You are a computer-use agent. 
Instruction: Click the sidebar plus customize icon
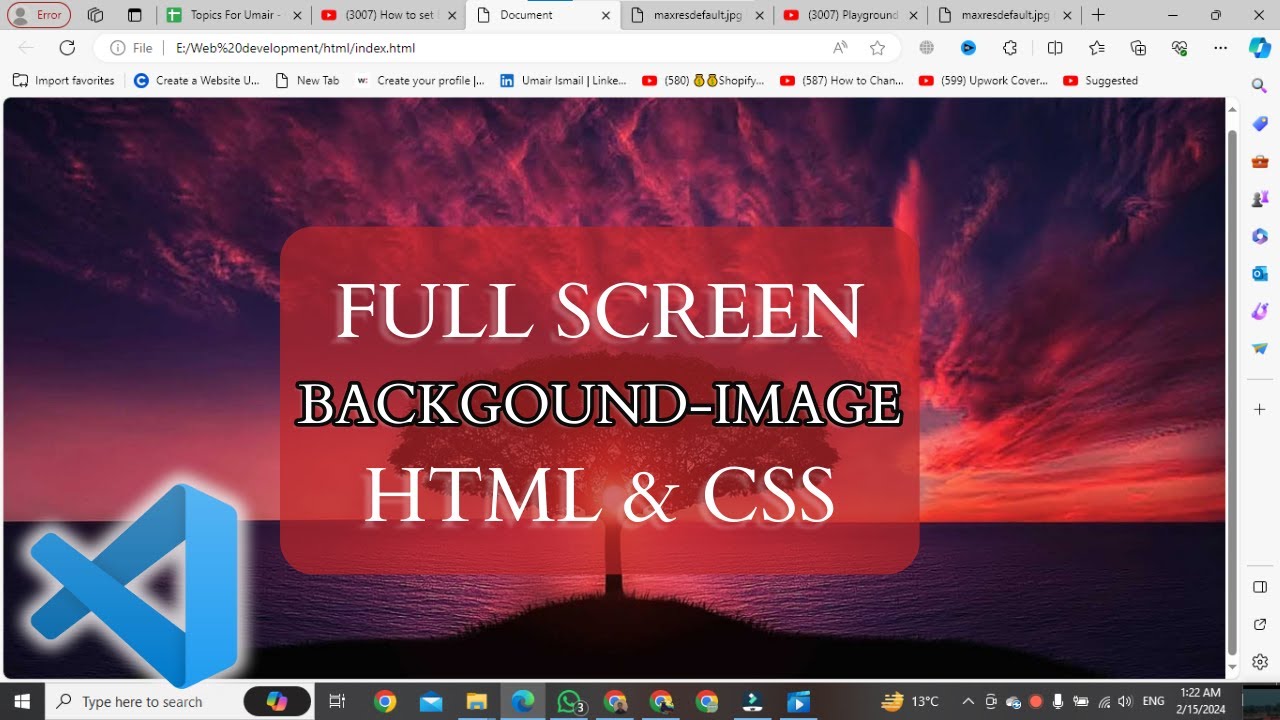(1260, 410)
